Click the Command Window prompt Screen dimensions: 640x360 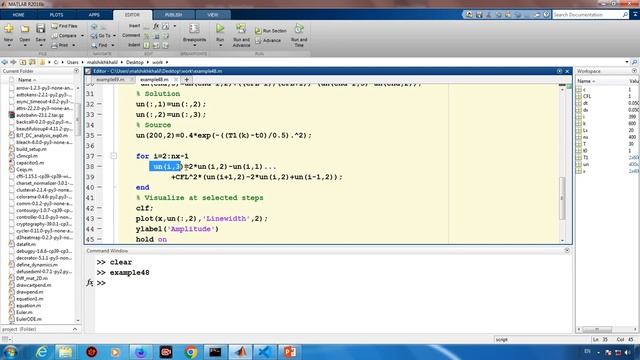[x=101, y=283]
